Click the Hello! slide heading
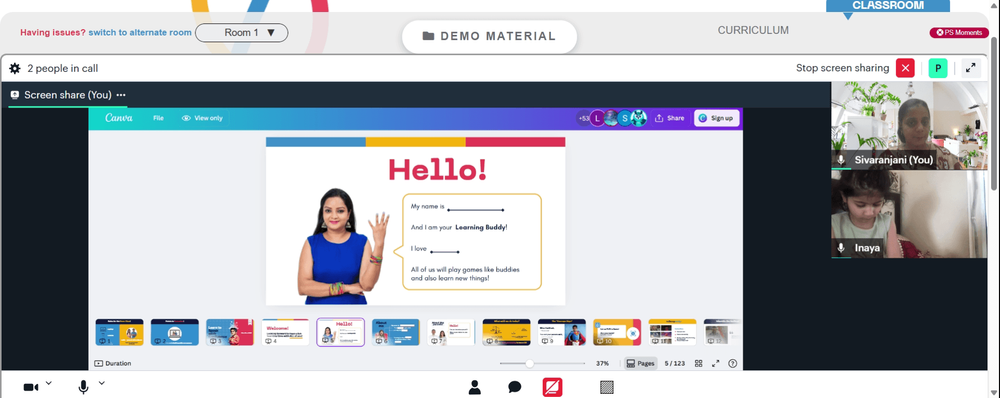 point(438,169)
